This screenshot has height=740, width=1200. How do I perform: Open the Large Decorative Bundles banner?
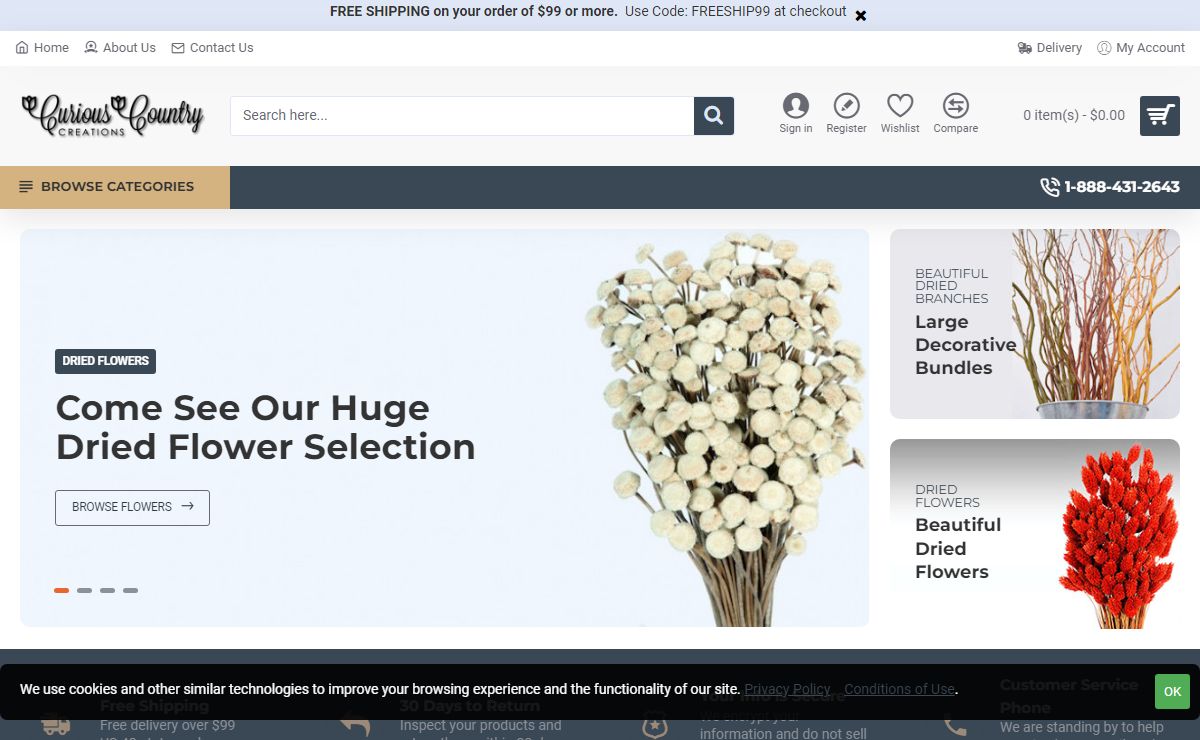point(1035,324)
